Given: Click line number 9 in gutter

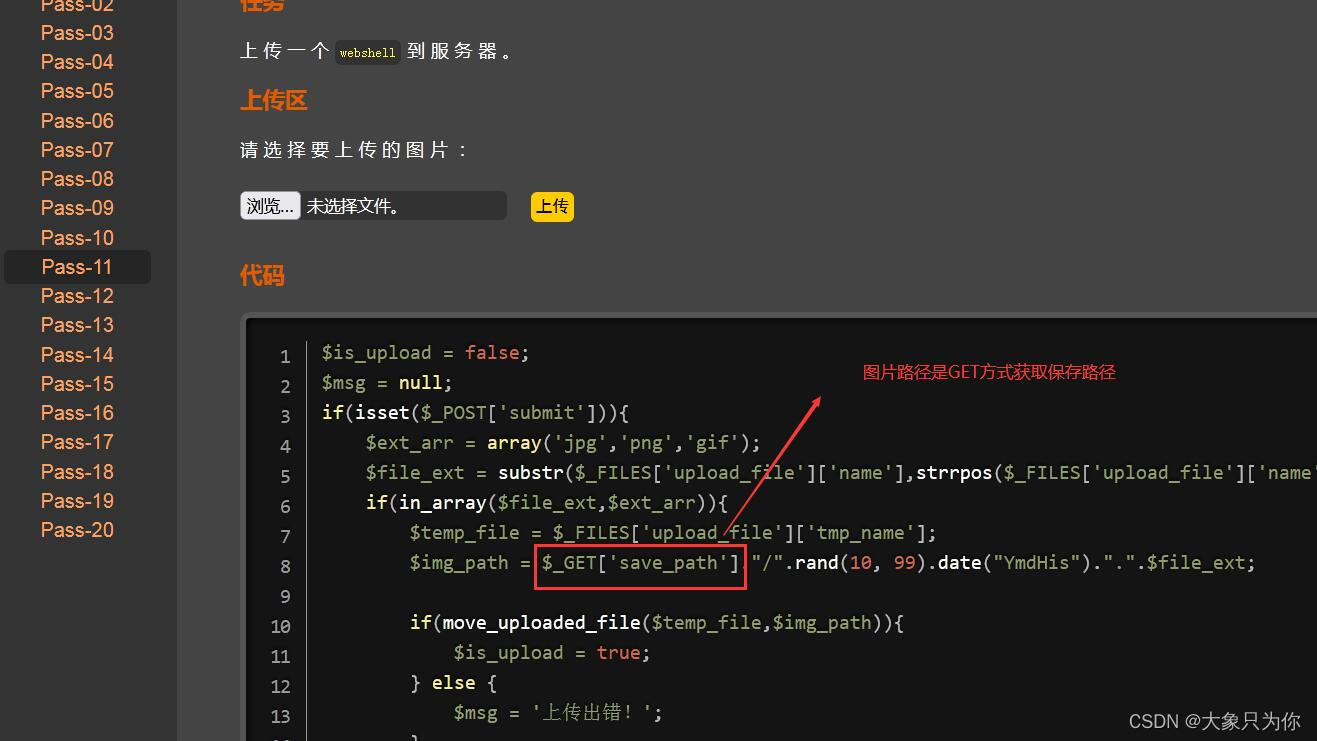Looking at the screenshot, I should click(285, 597).
